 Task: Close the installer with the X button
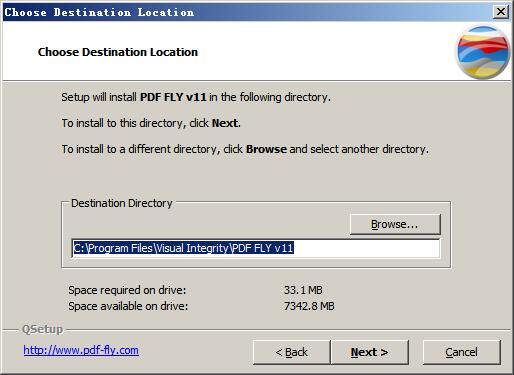coord(500,12)
